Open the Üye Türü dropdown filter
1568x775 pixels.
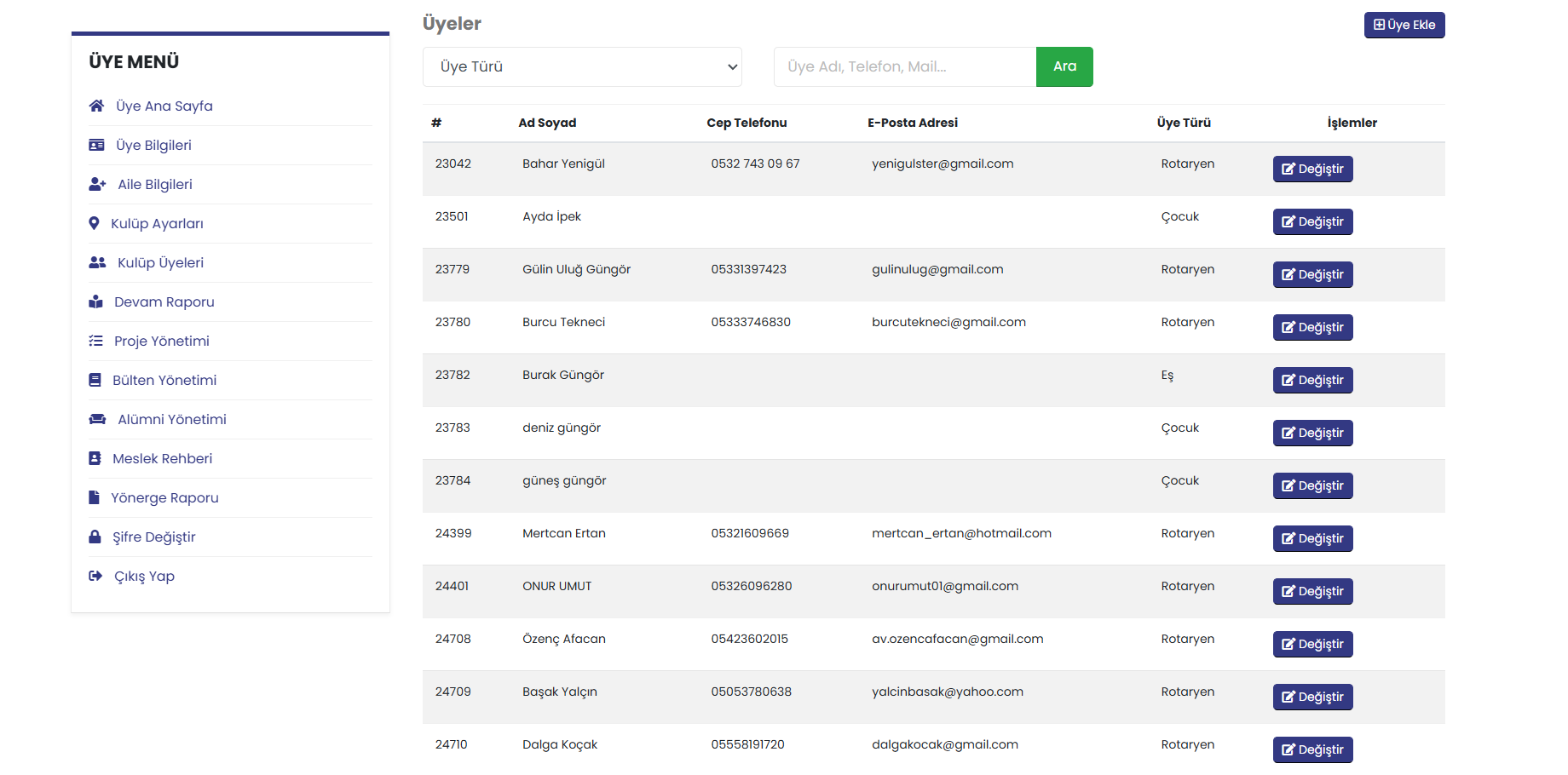click(x=582, y=66)
